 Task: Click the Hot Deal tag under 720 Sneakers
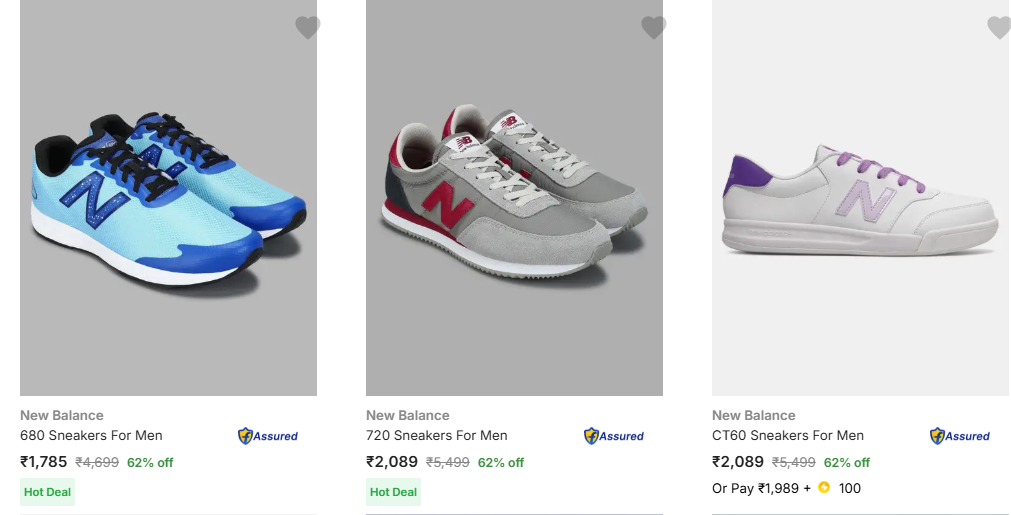point(393,492)
